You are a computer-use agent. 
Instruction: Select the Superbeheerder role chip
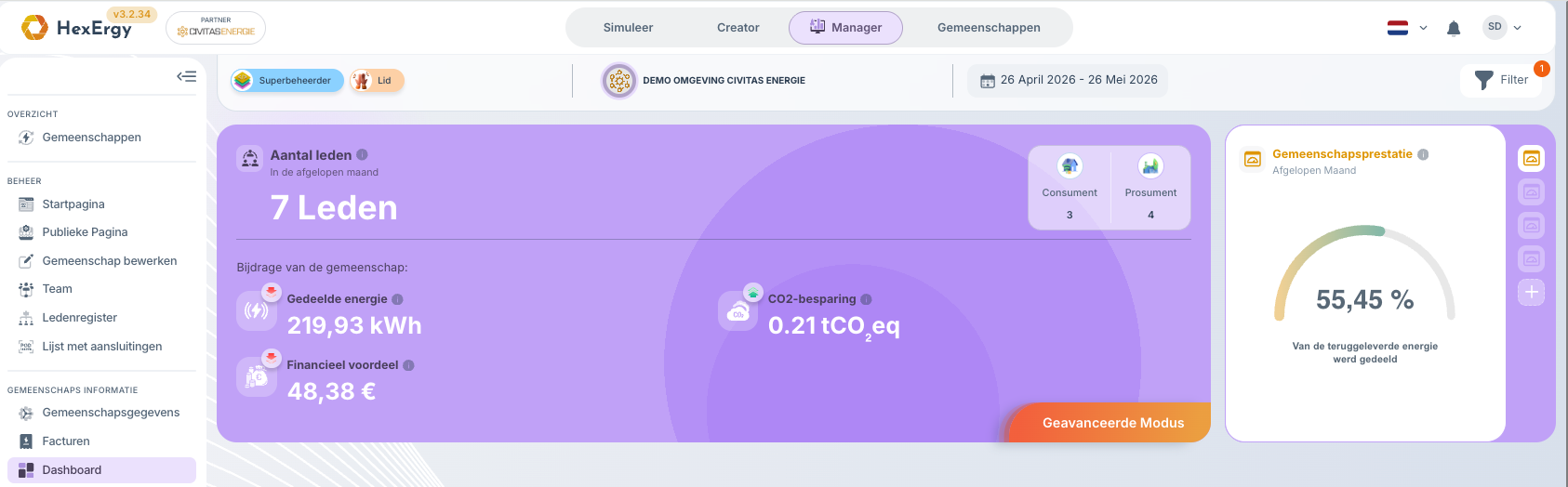point(287,81)
